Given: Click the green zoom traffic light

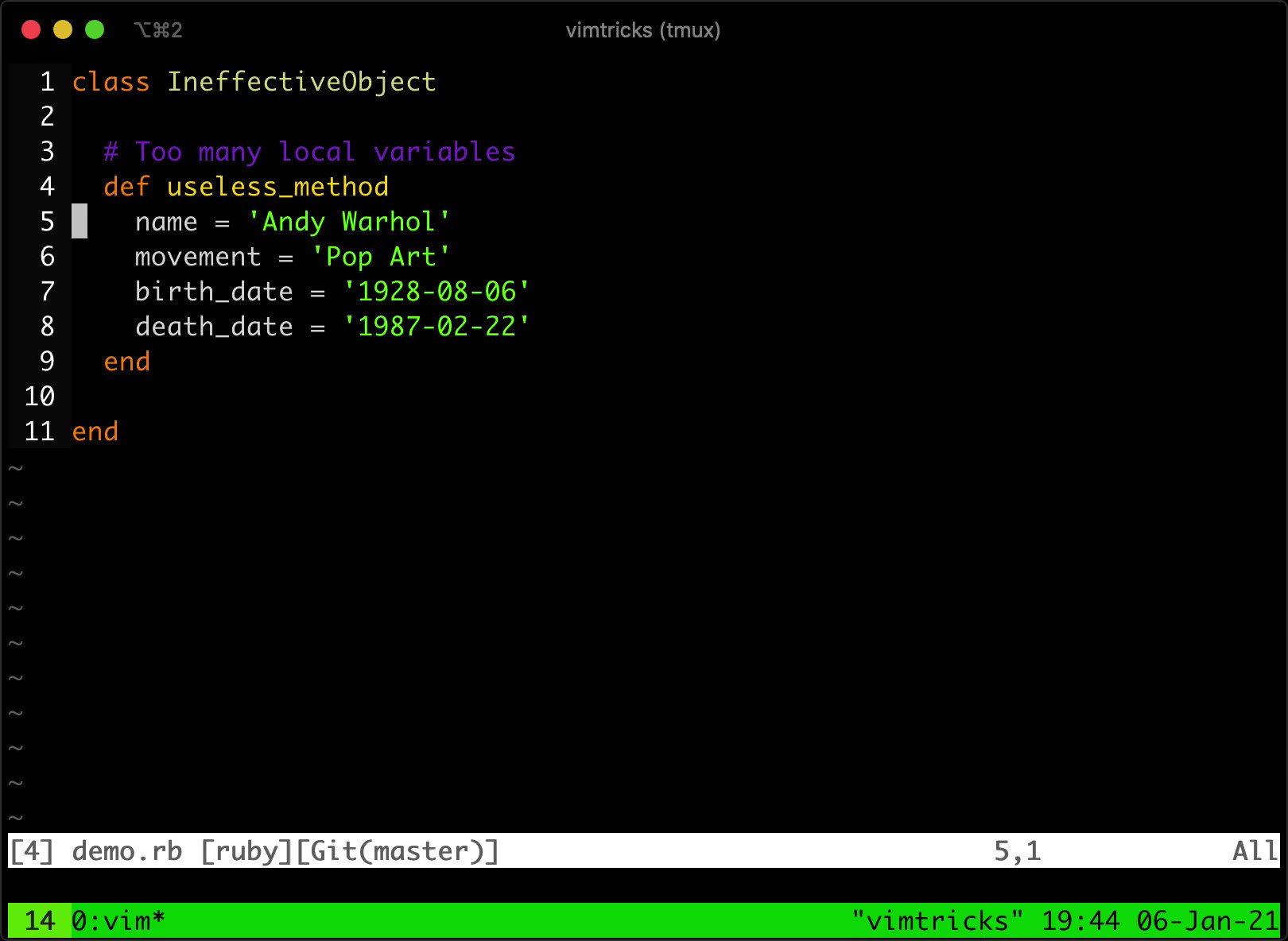Looking at the screenshot, I should click(x=94, y=29).
